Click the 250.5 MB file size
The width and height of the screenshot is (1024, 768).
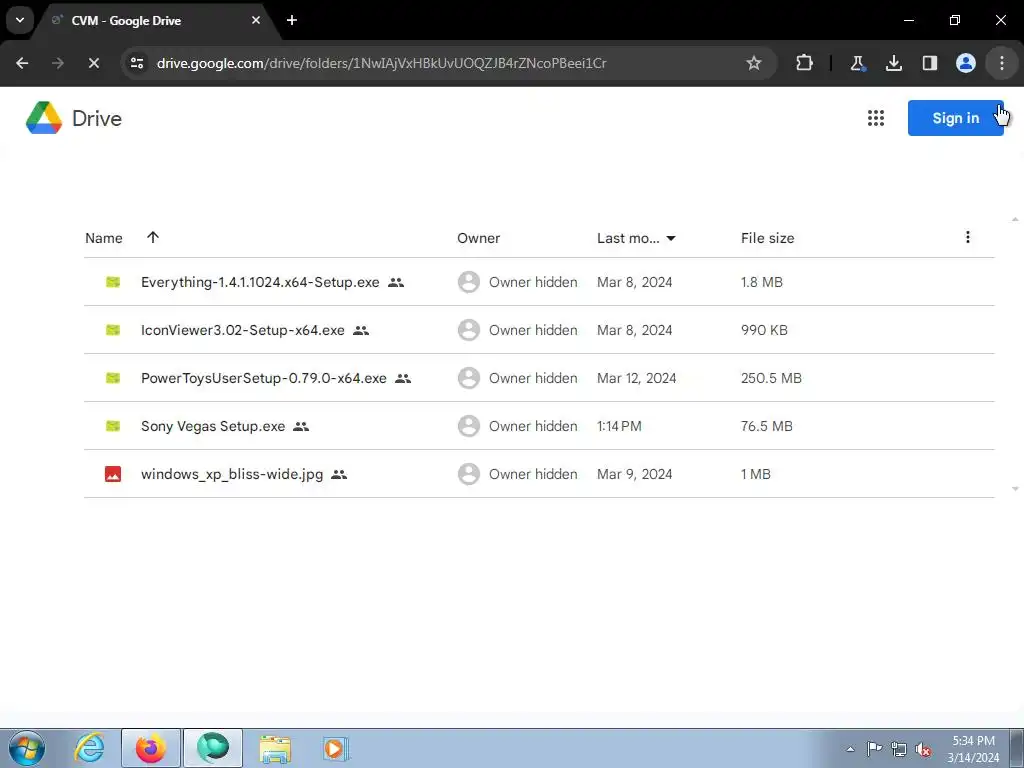(x=771, y=378)
